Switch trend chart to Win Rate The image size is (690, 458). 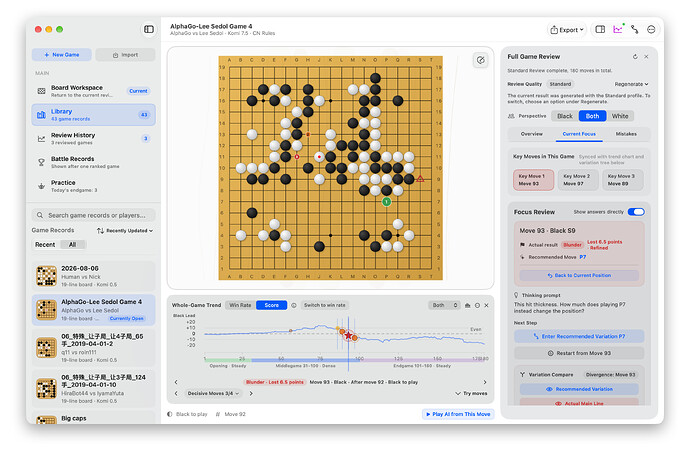click(240, 305)
